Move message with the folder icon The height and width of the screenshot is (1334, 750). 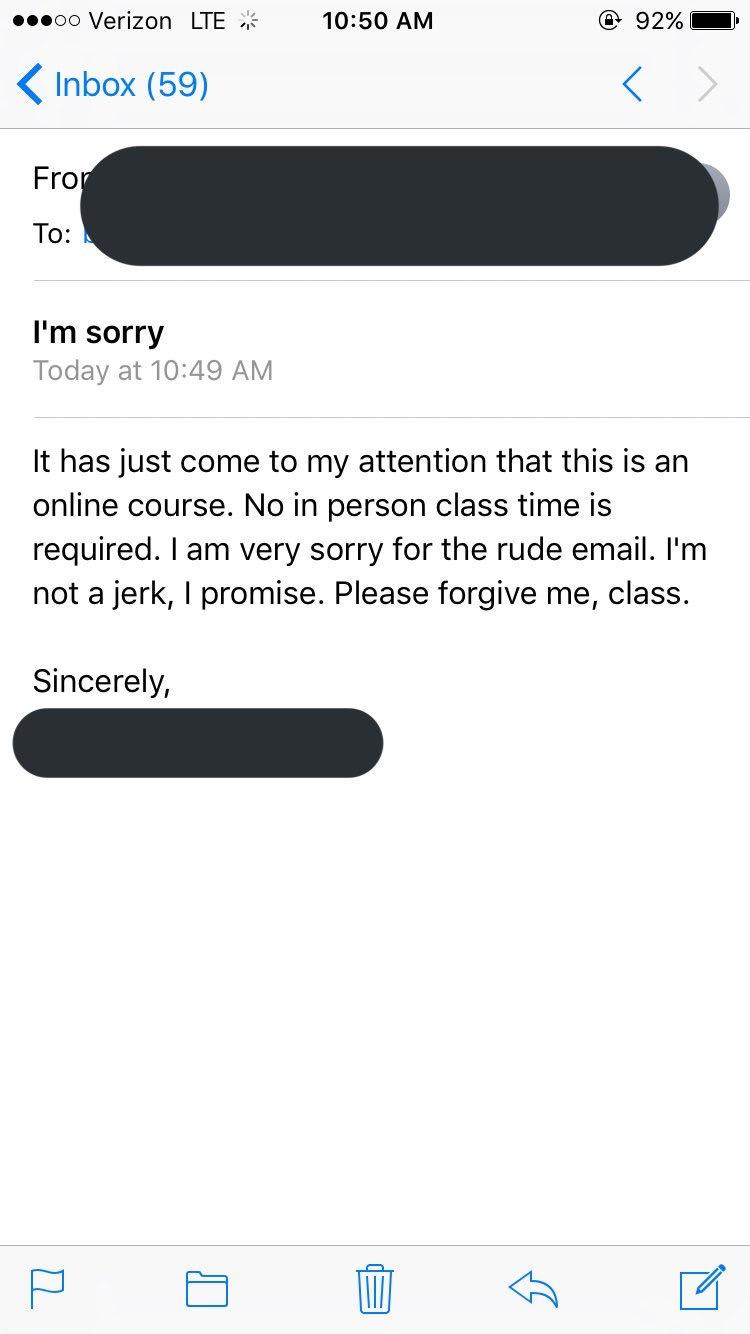point(207,1288)
